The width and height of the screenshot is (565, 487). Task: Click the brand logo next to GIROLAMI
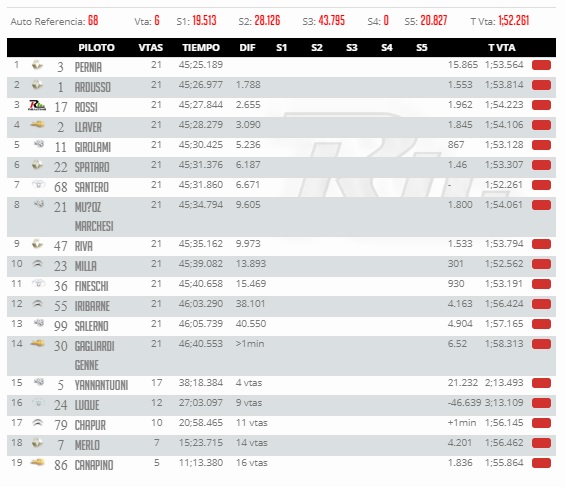point(39,144)
